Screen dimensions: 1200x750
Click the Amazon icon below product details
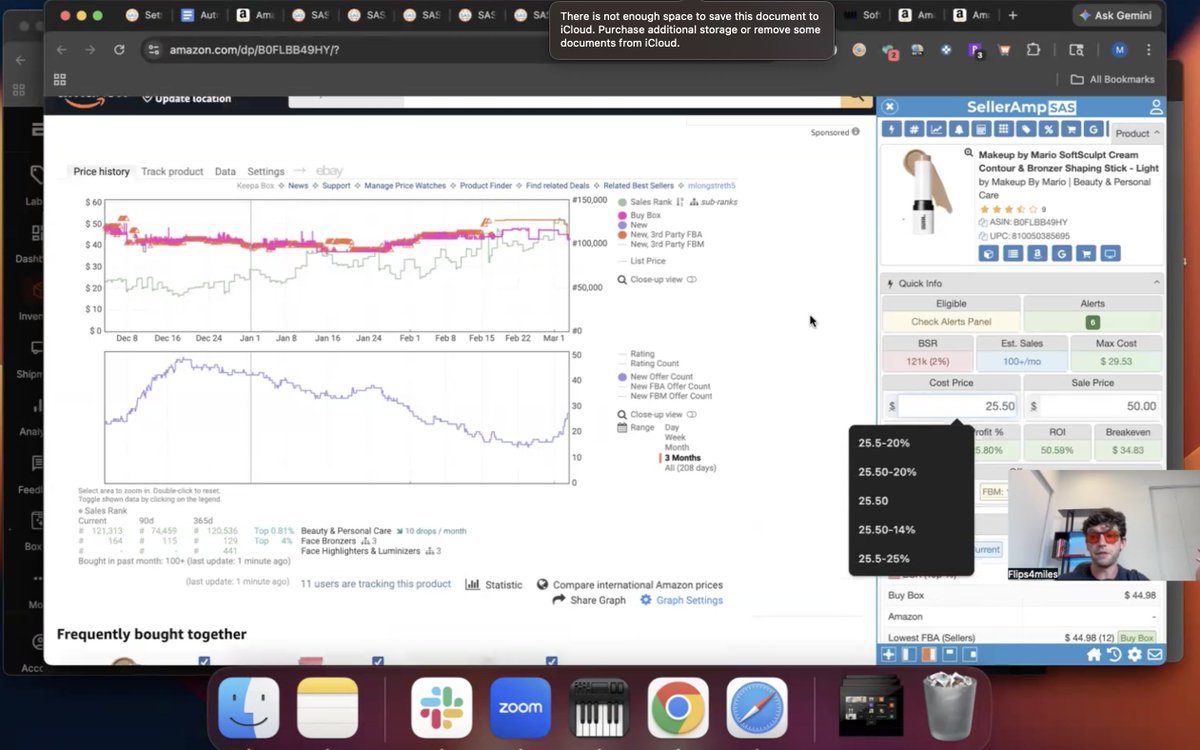point(1037,253)
